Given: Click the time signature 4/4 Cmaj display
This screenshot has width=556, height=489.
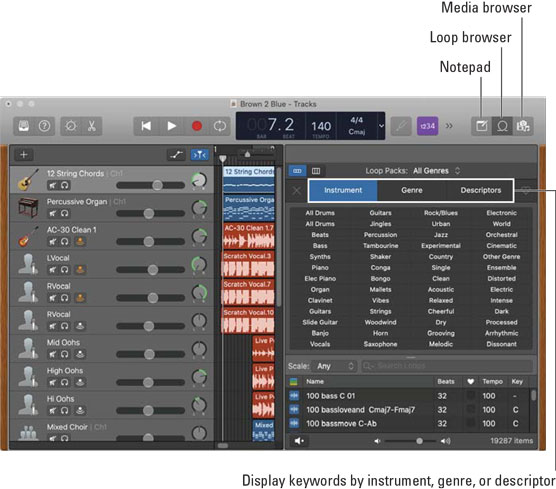Looking at the screenshot, I should click(x=356, y=126).
